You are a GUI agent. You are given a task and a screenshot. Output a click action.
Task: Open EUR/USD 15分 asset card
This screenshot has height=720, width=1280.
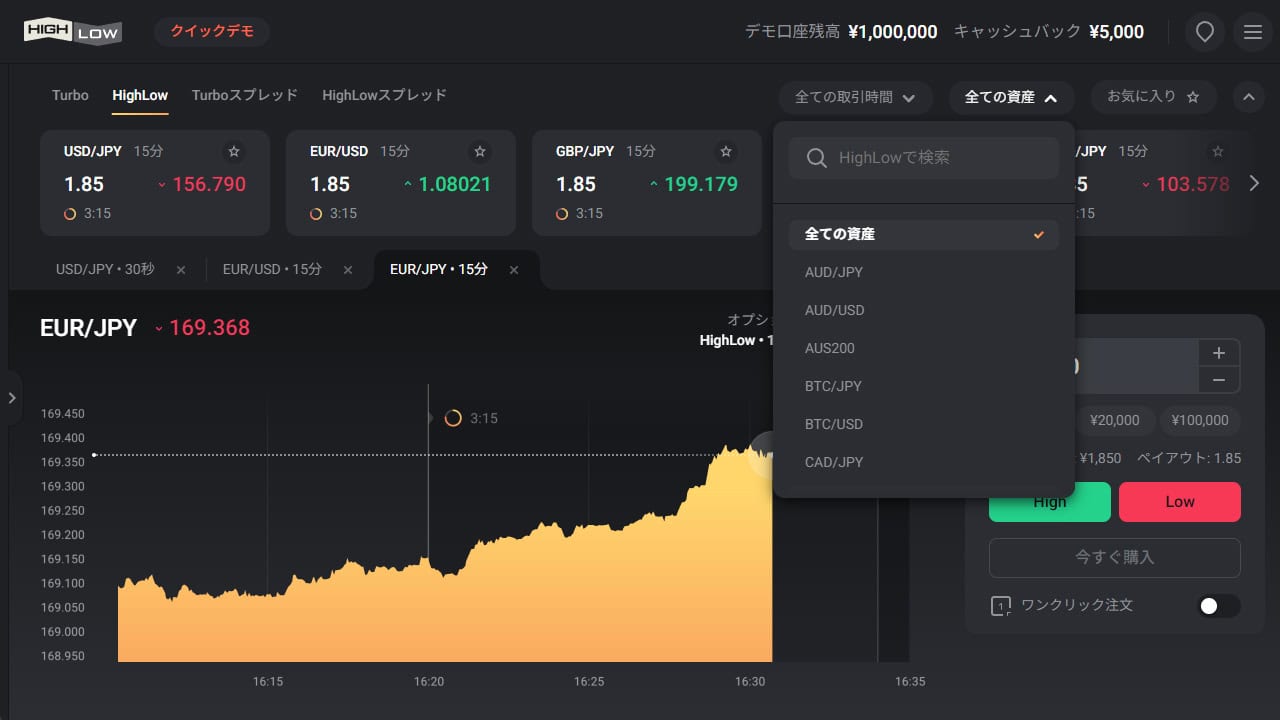coord(401,183)
